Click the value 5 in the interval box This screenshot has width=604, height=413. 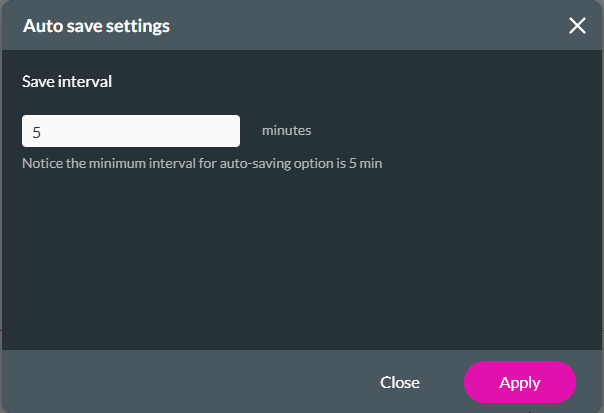[x=37, y=131]
